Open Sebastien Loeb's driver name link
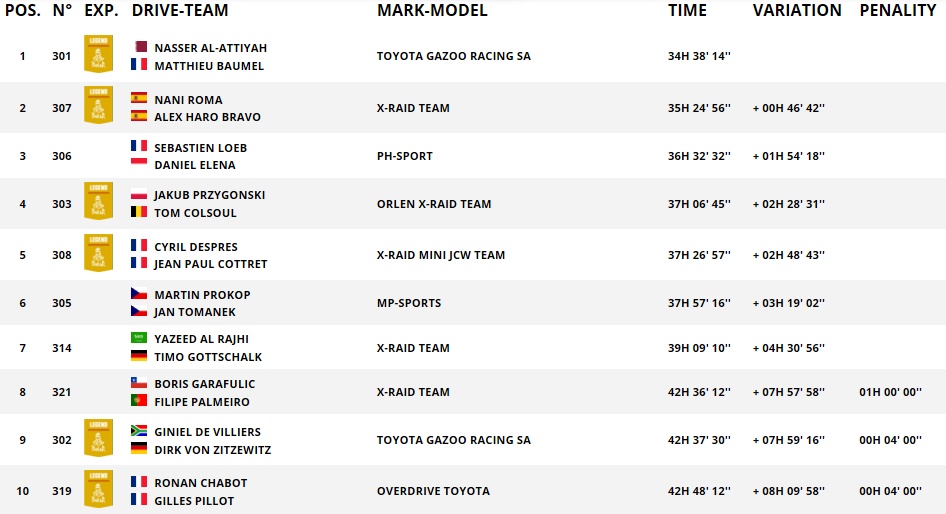 200,148
